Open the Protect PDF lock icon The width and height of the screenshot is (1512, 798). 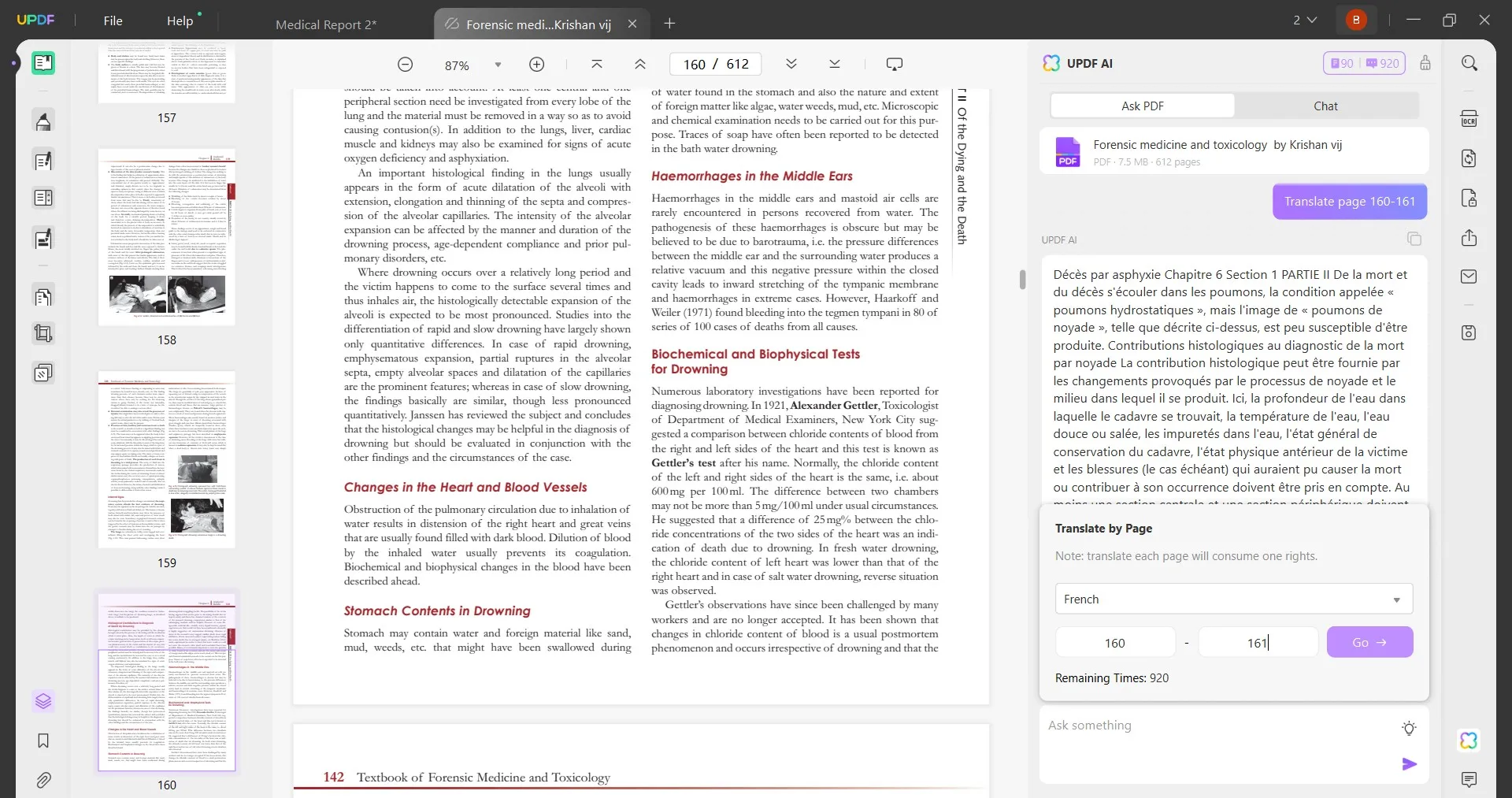click(1469, 198)
